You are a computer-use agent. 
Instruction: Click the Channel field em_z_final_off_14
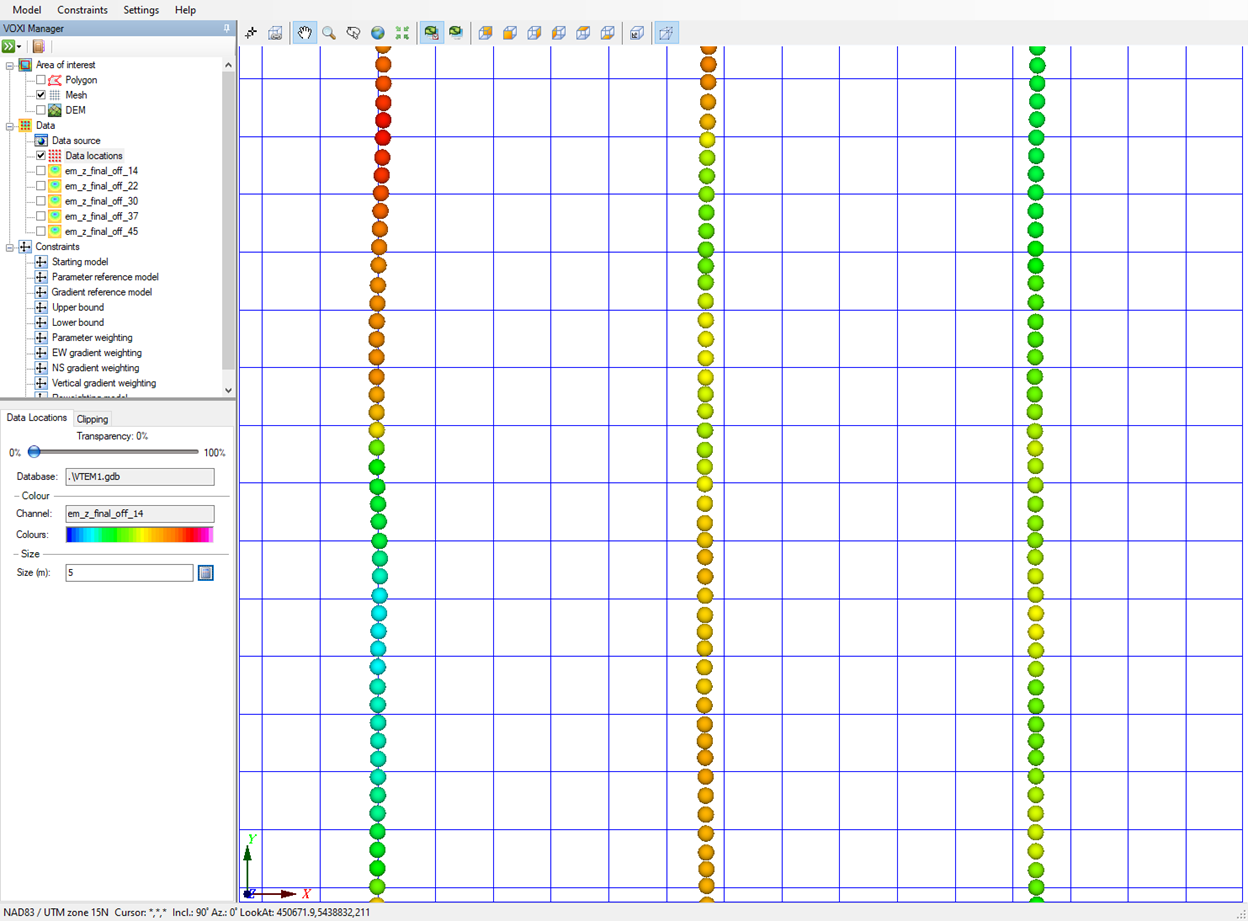pyautogui.click(x=140, y=514)
